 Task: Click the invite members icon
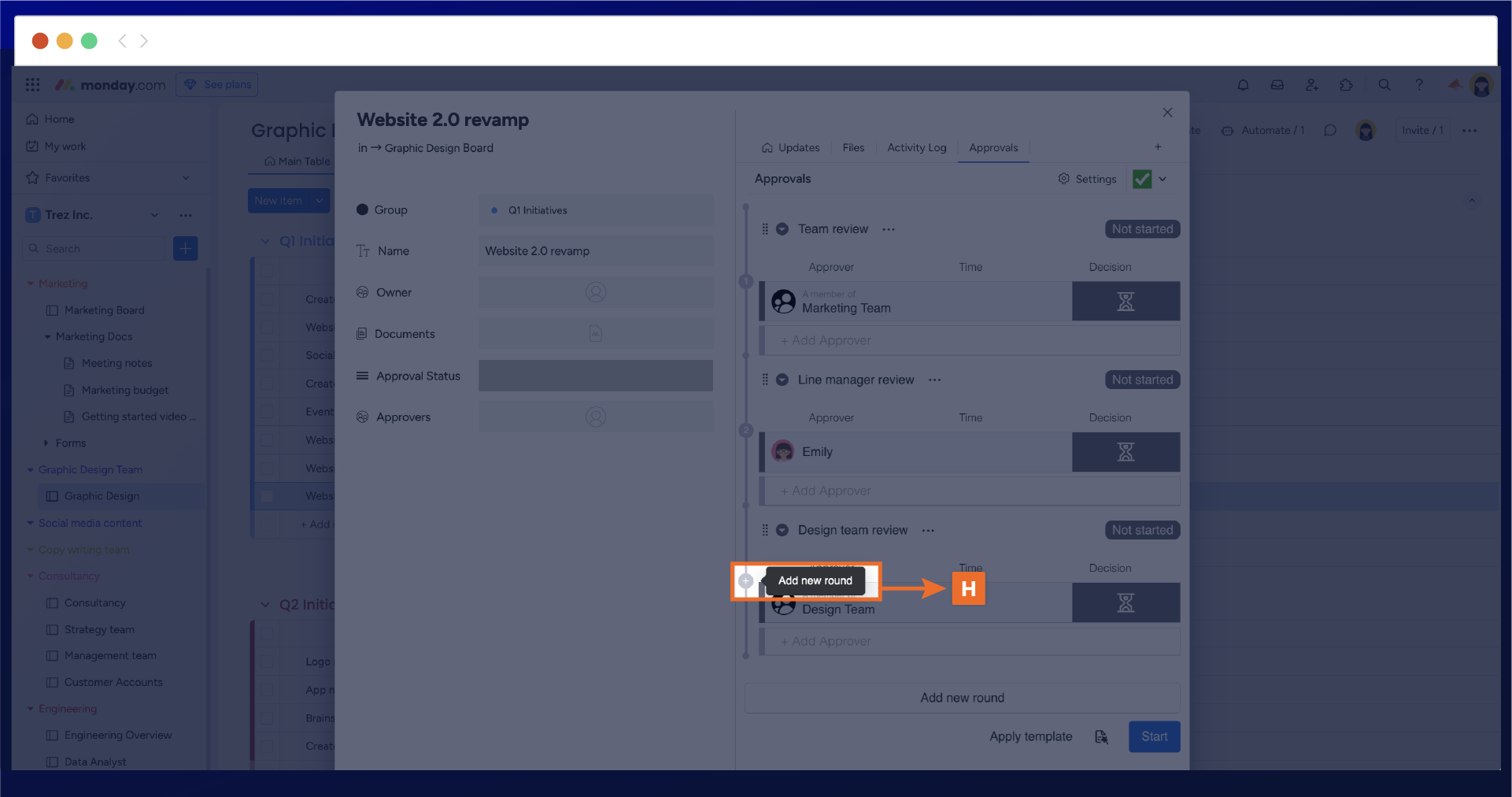click(x=1312, y=85)
